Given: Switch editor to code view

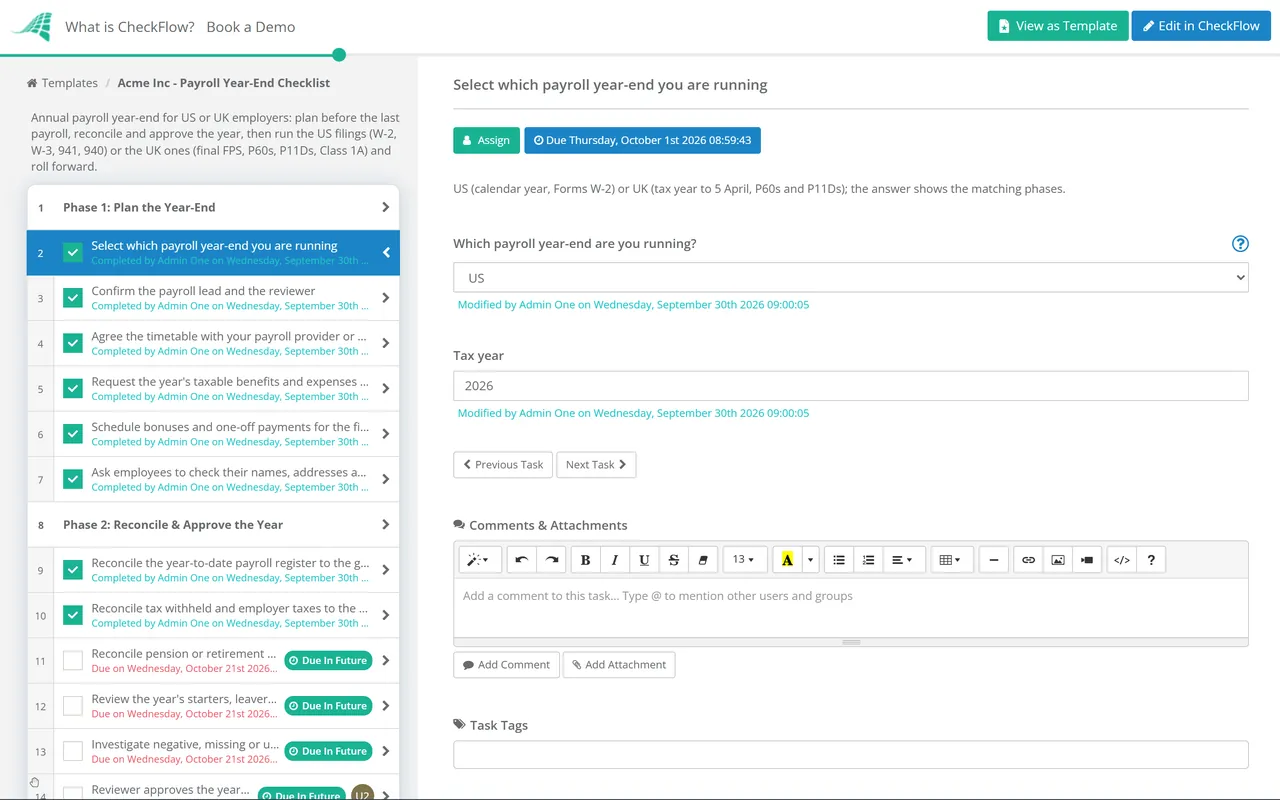Looking at the screenshot, I should point(1122,560).
